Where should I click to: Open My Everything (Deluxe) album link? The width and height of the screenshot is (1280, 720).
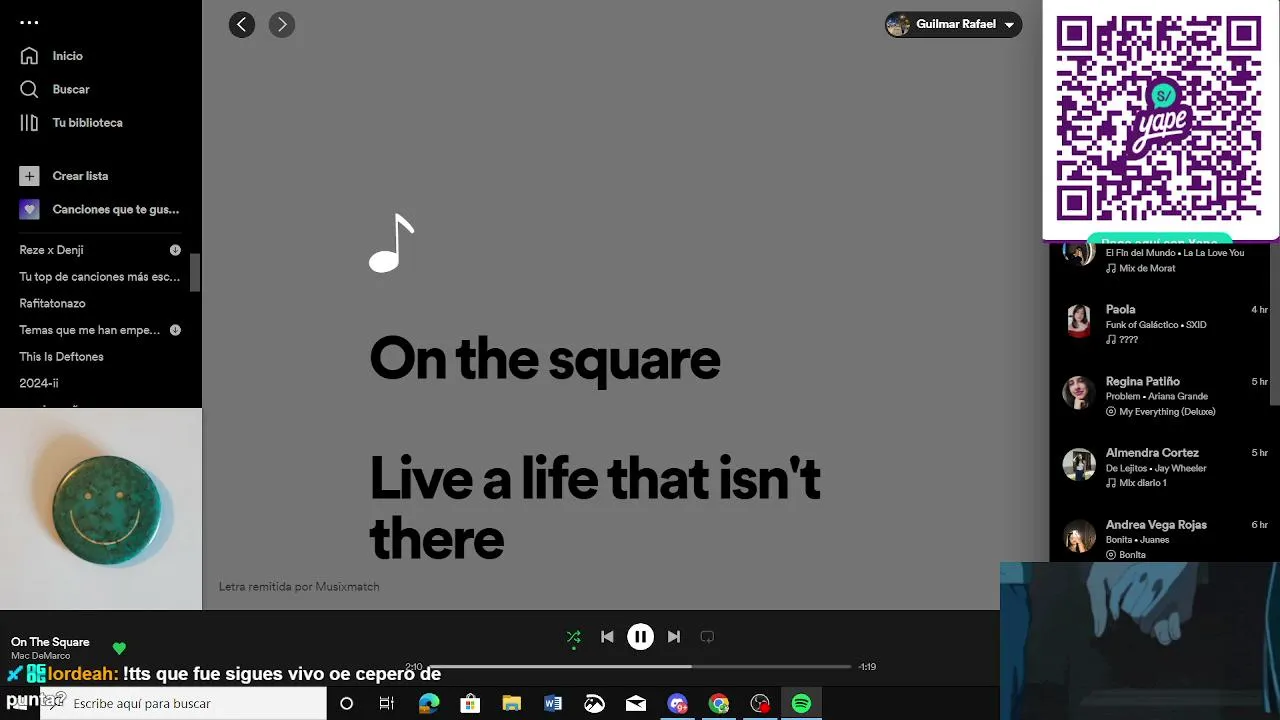pyautogui.click(x=1167, y=412)
